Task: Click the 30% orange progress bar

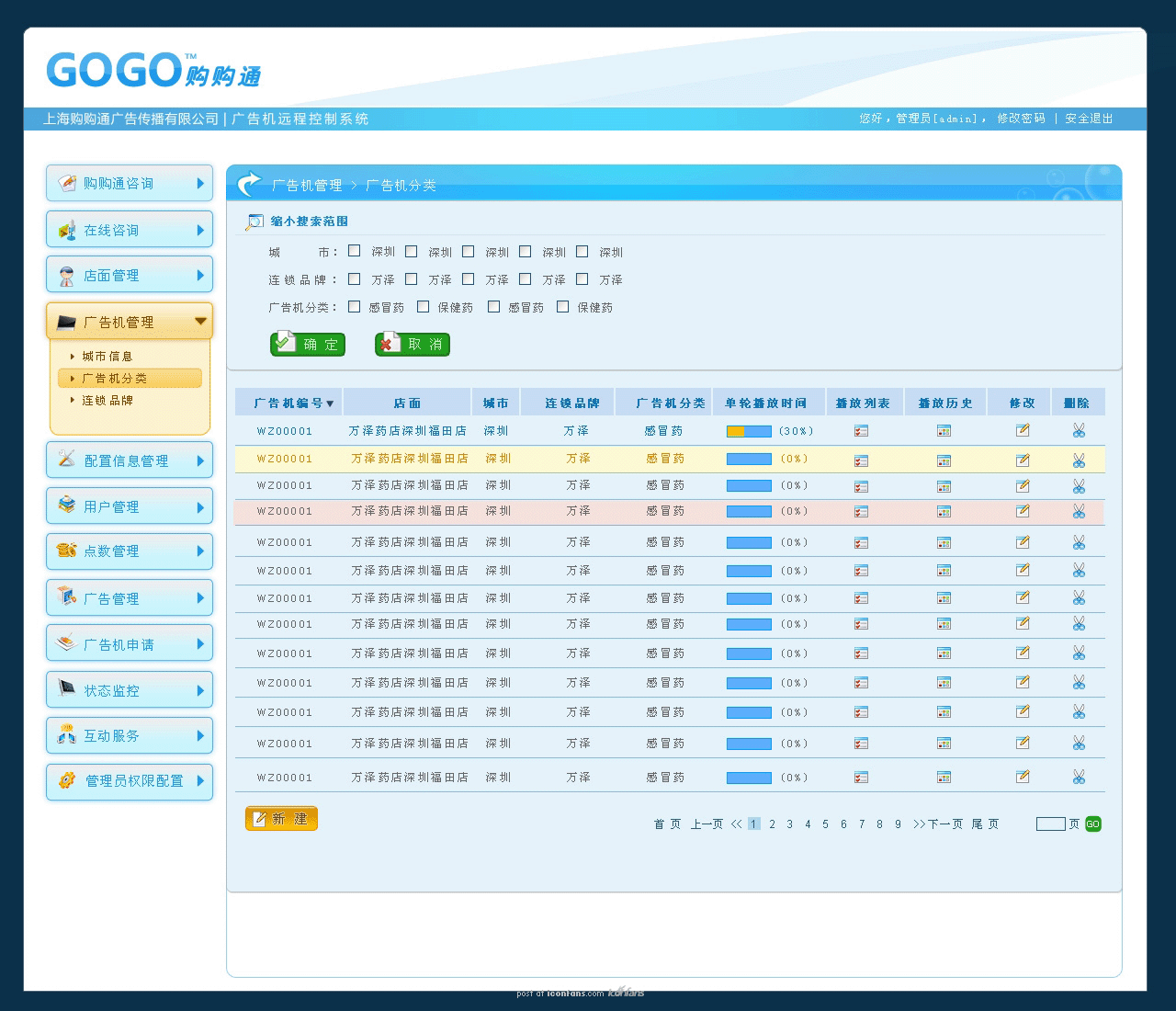Action: click(749, 431)
